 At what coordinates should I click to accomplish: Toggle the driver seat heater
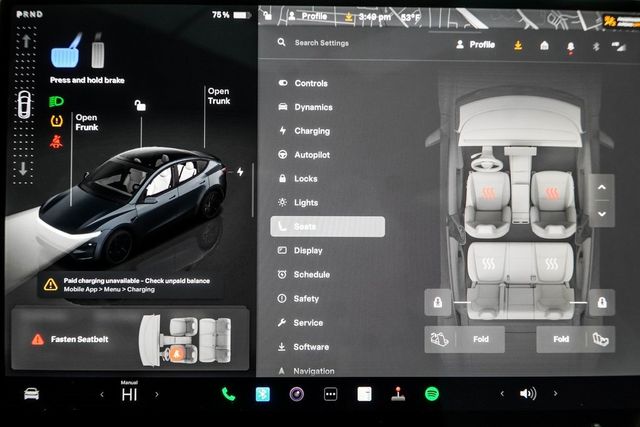point(488,192)
